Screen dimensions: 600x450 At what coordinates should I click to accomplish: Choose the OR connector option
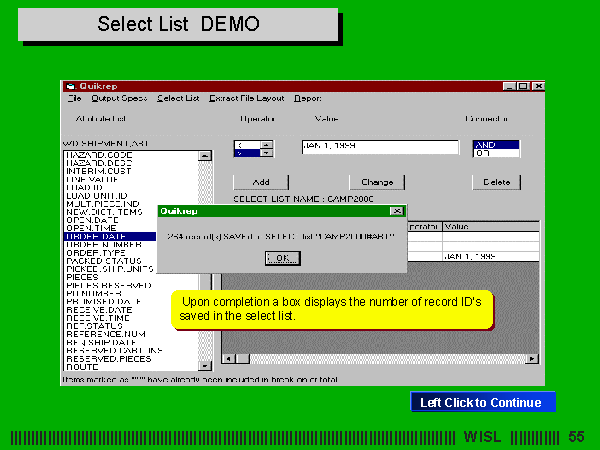(496, 153)
